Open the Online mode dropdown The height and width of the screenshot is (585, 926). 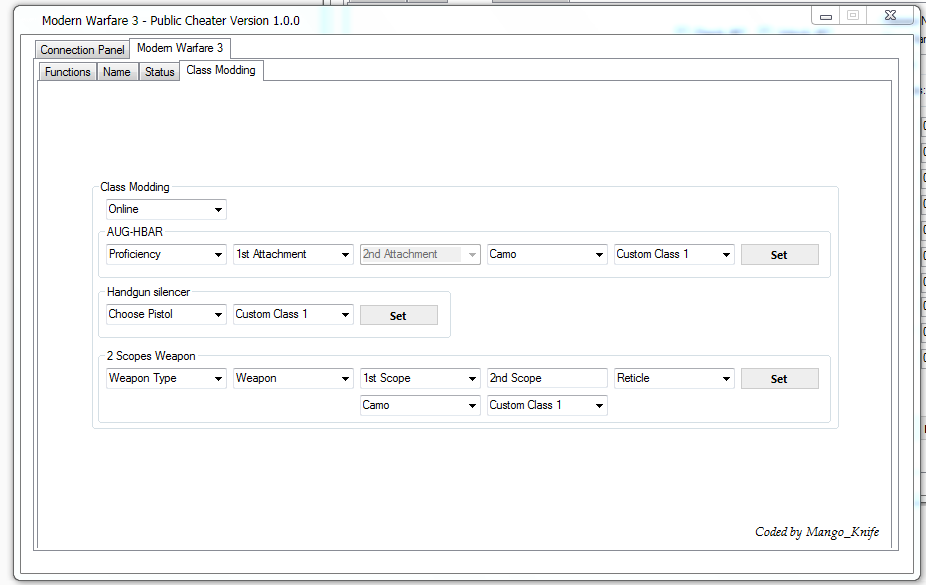(166, 209)
